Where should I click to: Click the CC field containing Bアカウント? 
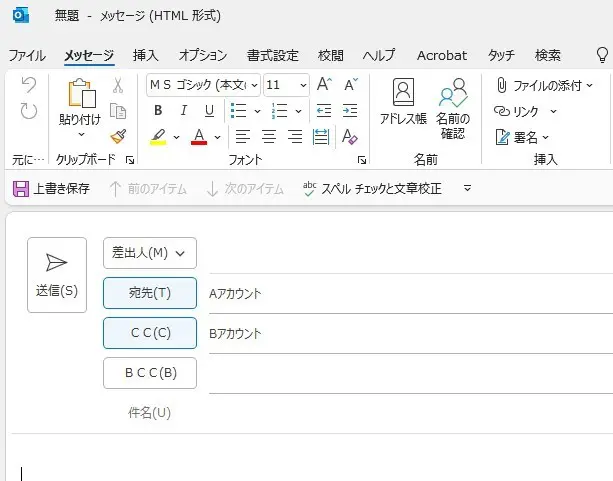(x=411, y=334)
